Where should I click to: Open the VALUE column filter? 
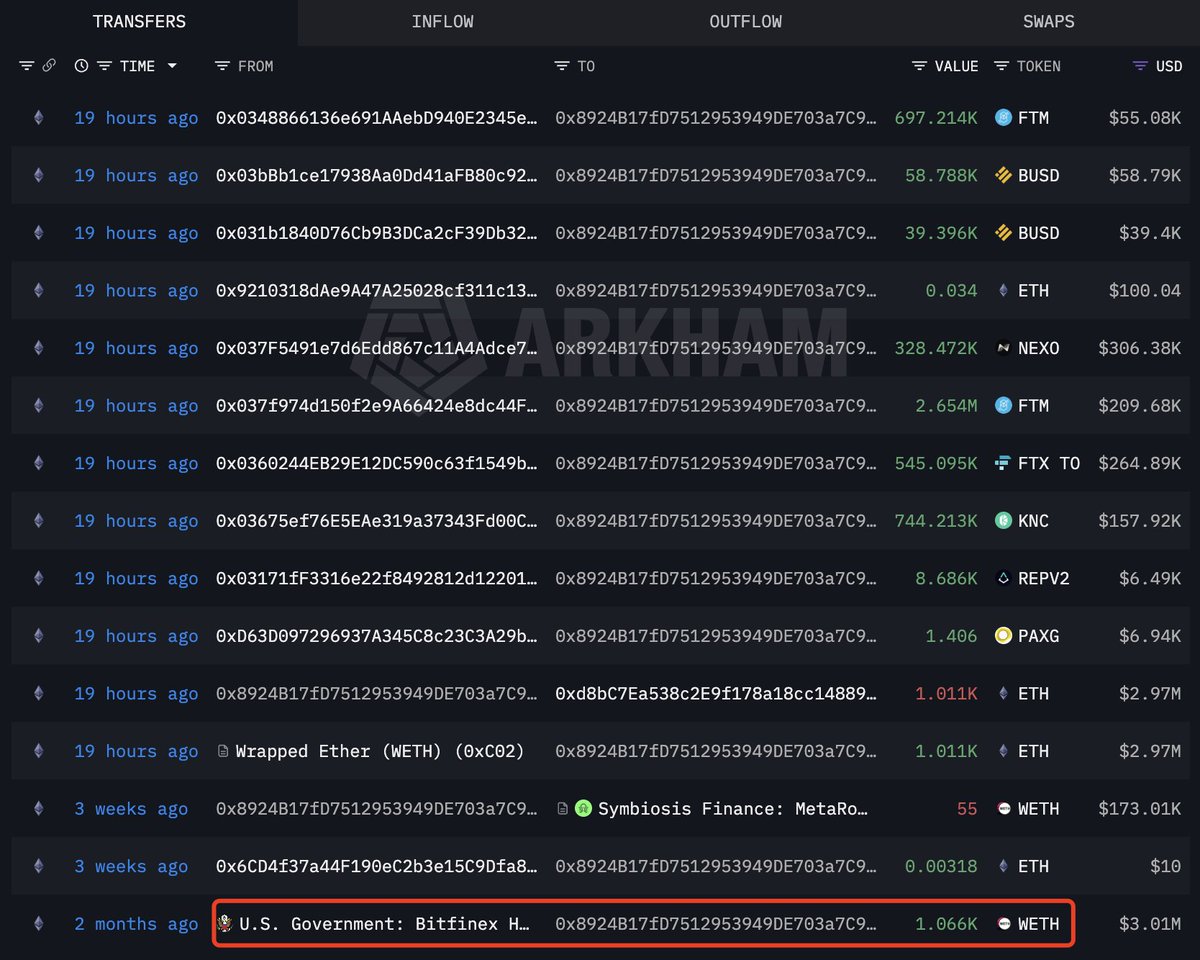click(x=920, y=66)
